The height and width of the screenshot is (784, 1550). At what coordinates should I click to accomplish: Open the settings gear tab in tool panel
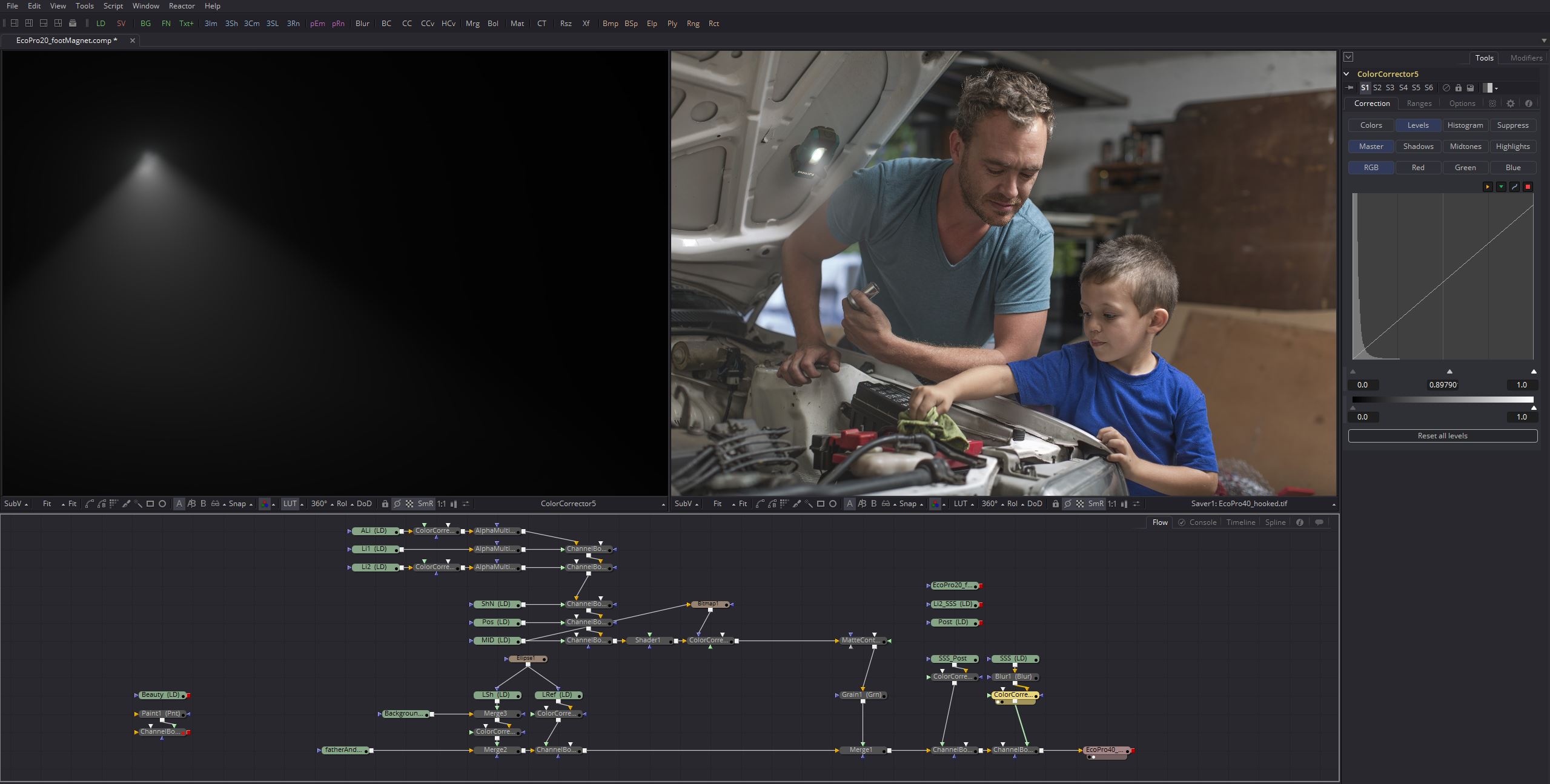point(1511,104)
